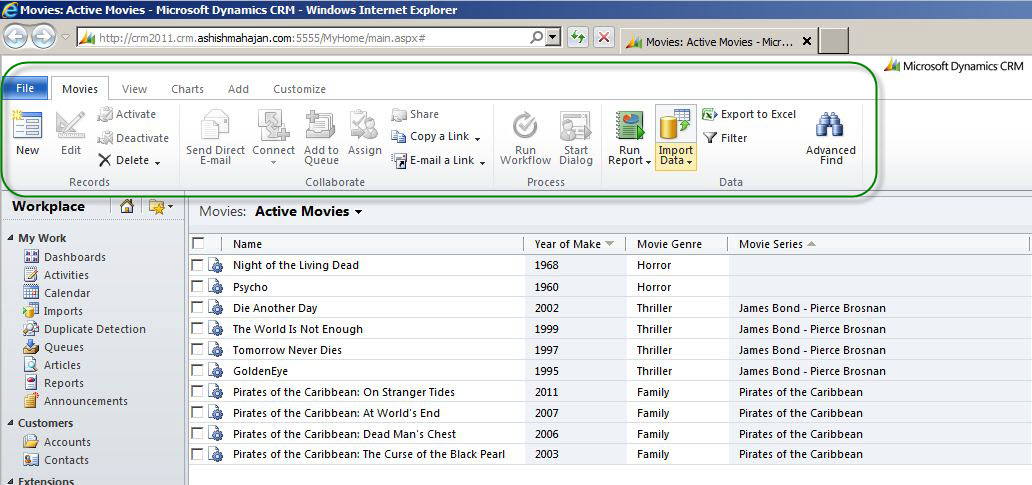Check the box for GoldenEye

197,370
